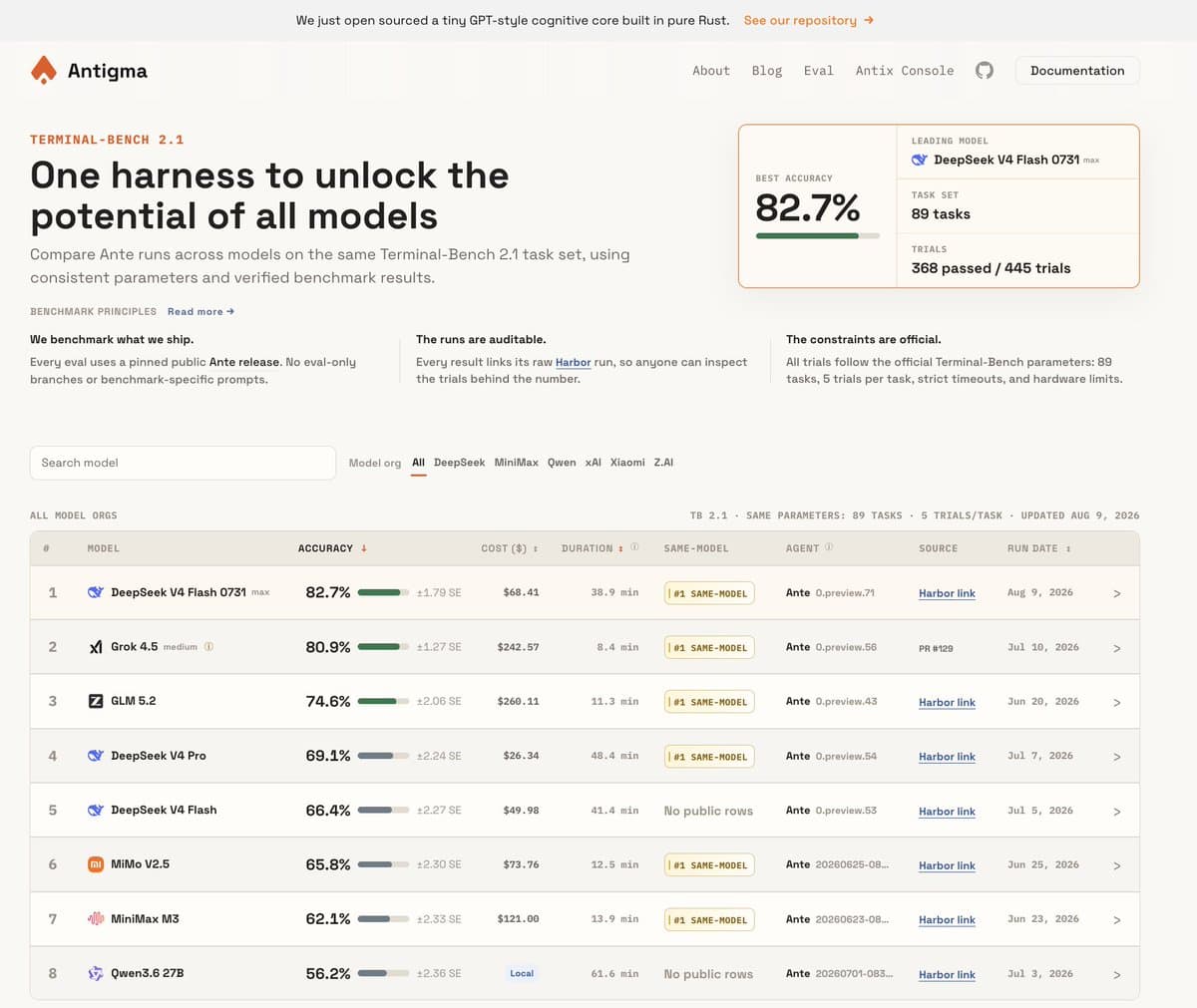
Task: Click the Antigma flame logo icon
Action: 44,70
